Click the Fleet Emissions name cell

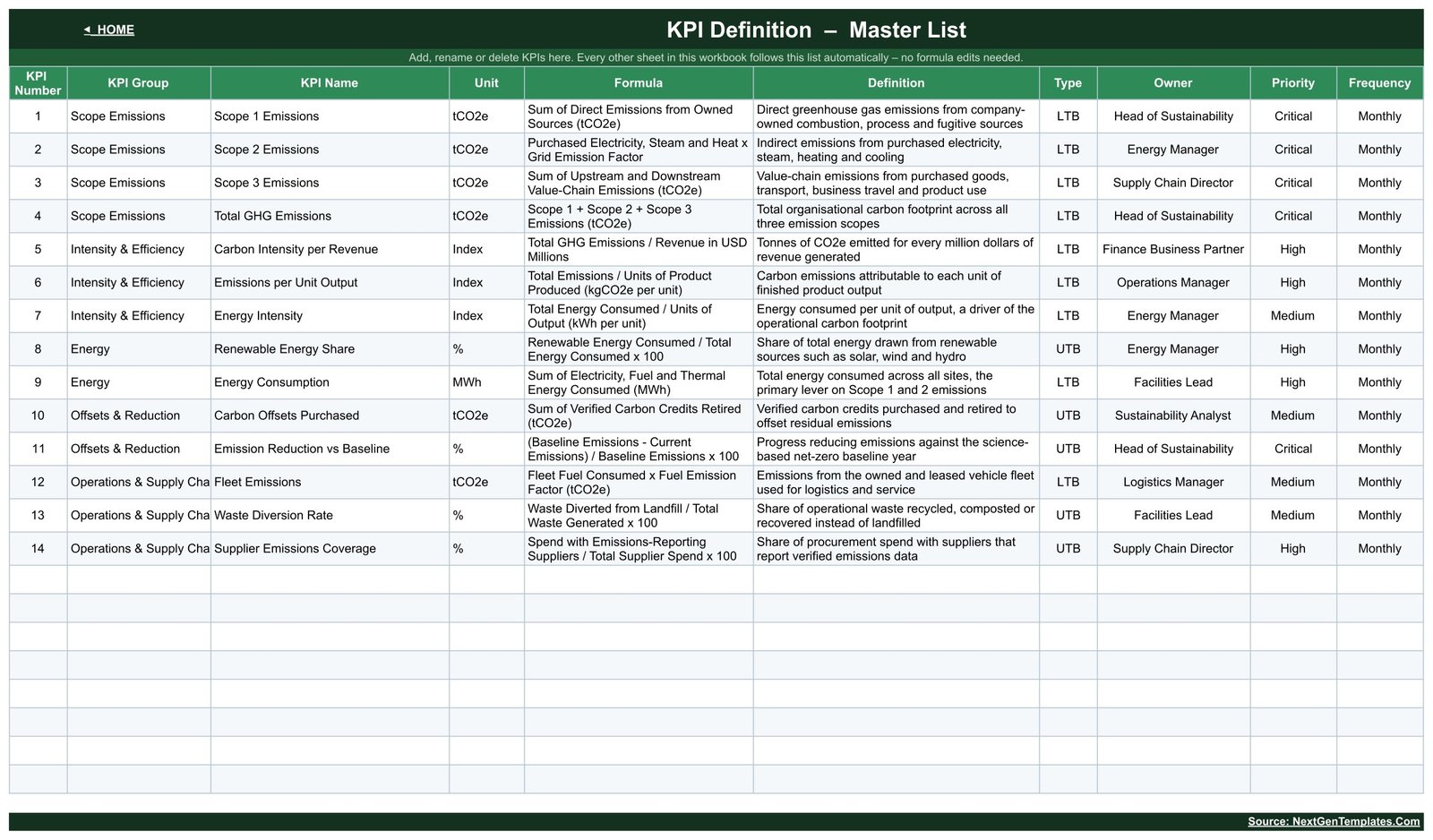(330, 482)
